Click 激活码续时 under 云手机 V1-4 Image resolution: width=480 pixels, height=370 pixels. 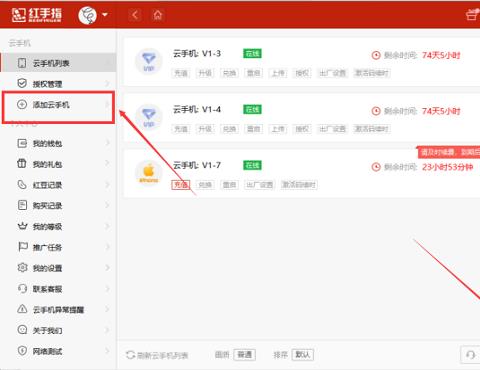[x=372, y=129]
